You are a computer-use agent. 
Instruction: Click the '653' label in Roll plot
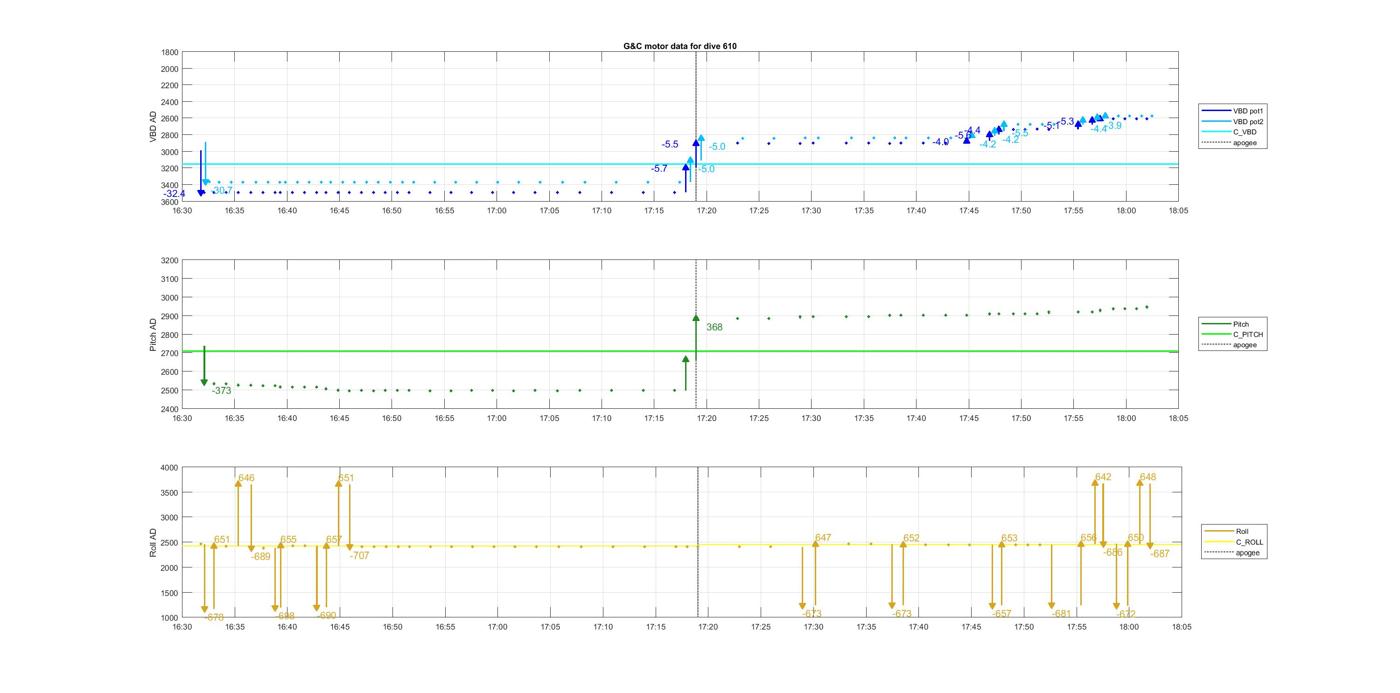point(1009,538)
